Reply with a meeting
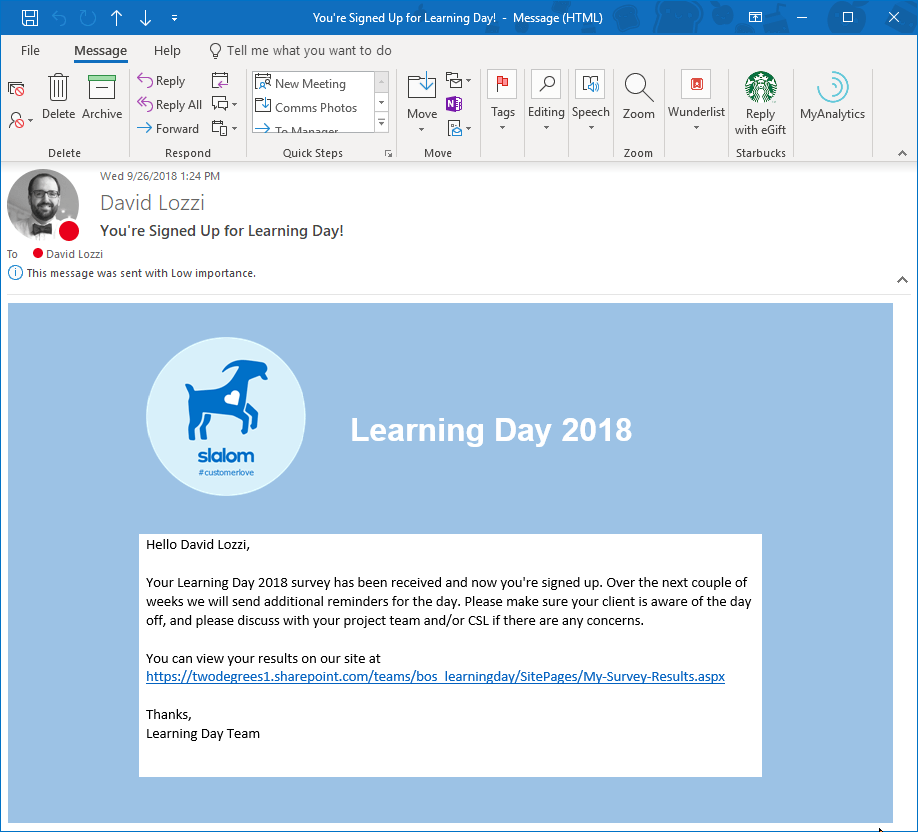The height and width of the screenshot is (832, 918). pos(220,81)
